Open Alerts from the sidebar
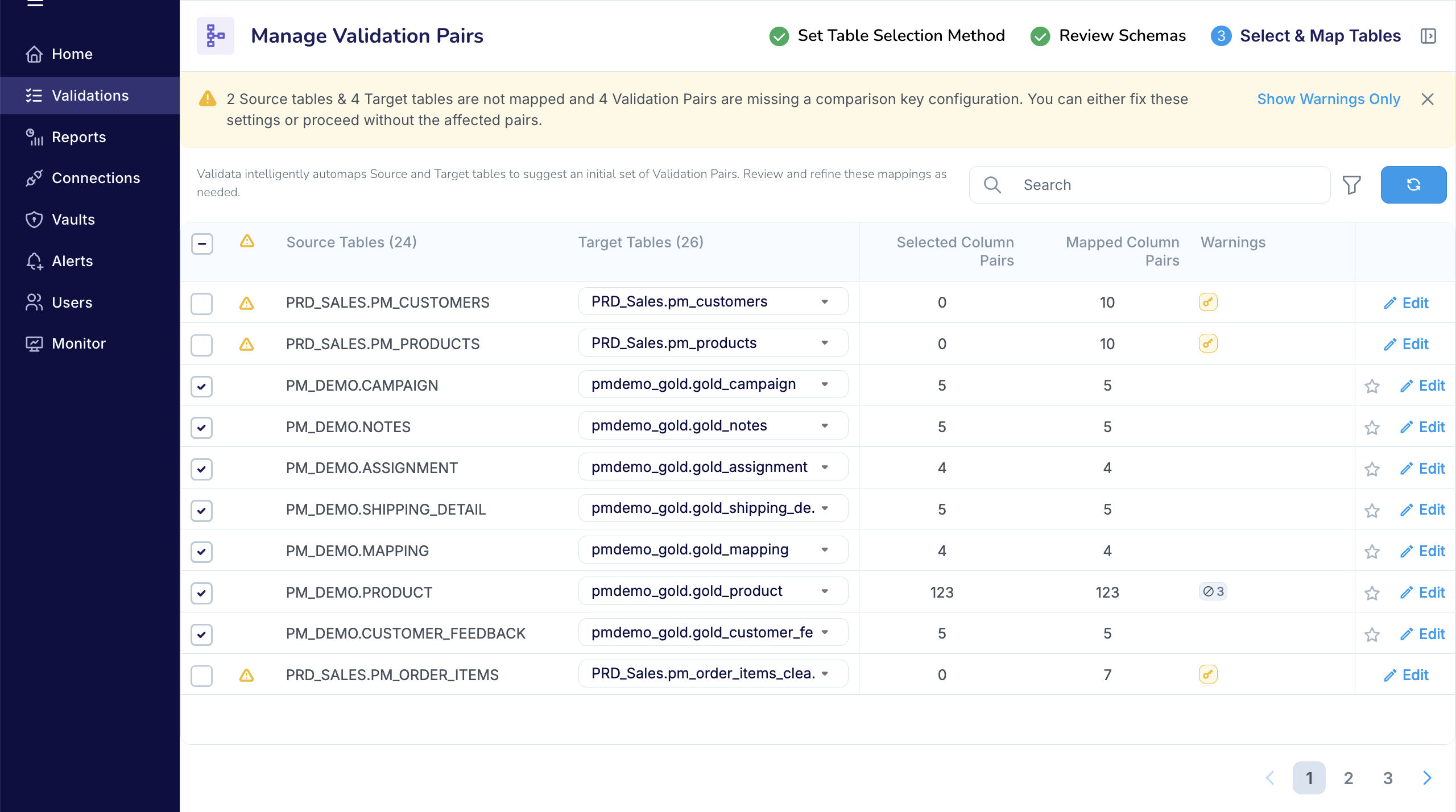Viewport: 1456px width, 812px height. (72, 261)
